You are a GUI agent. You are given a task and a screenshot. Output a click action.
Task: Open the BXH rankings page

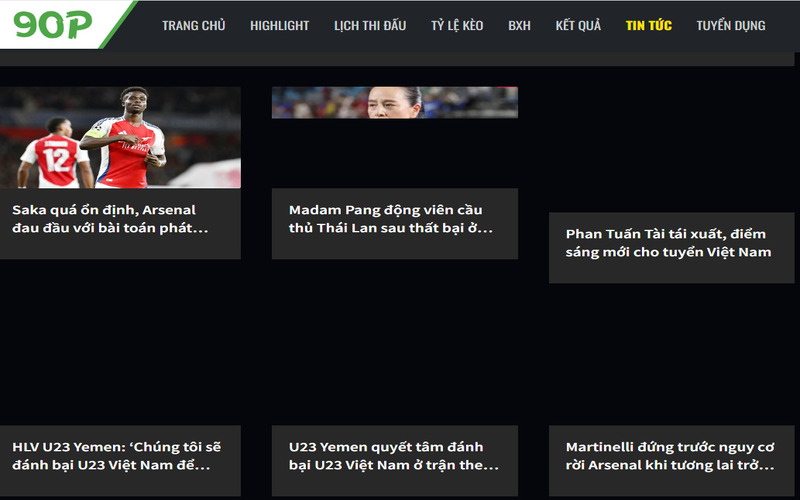(519, 26)
